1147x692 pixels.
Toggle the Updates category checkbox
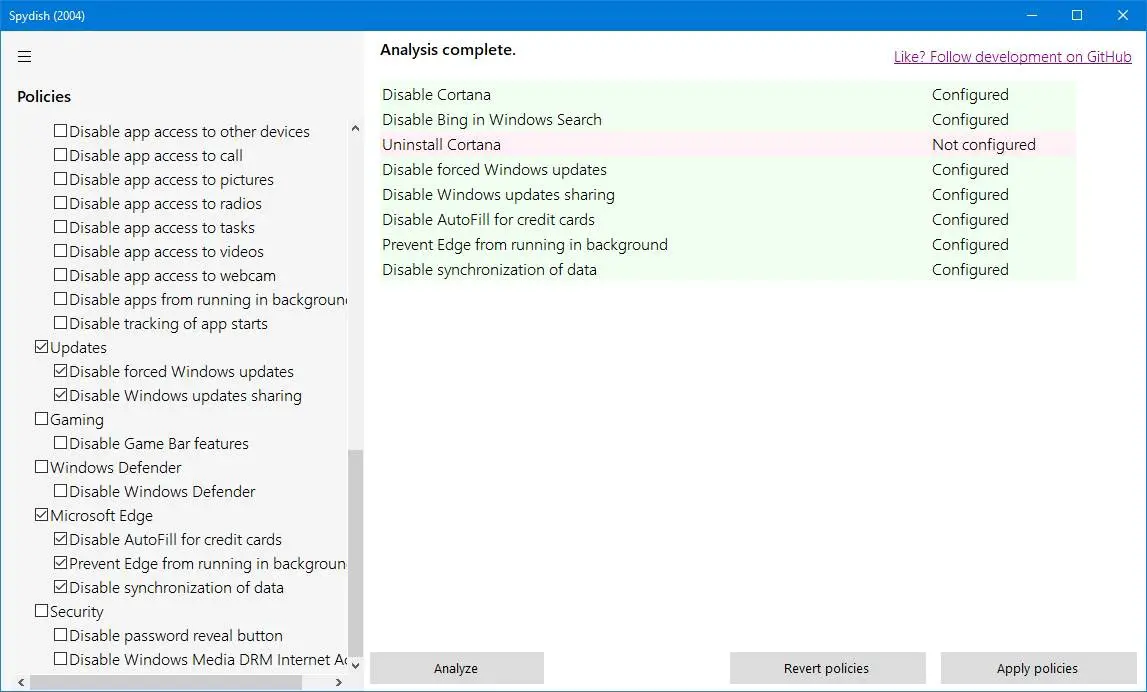tap(41, 348)
